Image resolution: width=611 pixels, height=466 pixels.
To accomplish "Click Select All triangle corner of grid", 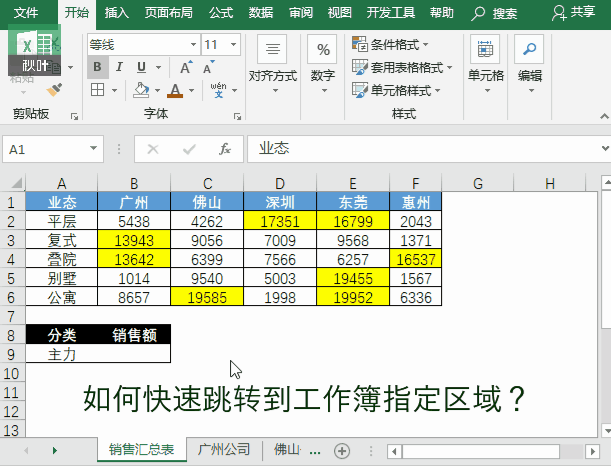I will [x=16, y=182].
